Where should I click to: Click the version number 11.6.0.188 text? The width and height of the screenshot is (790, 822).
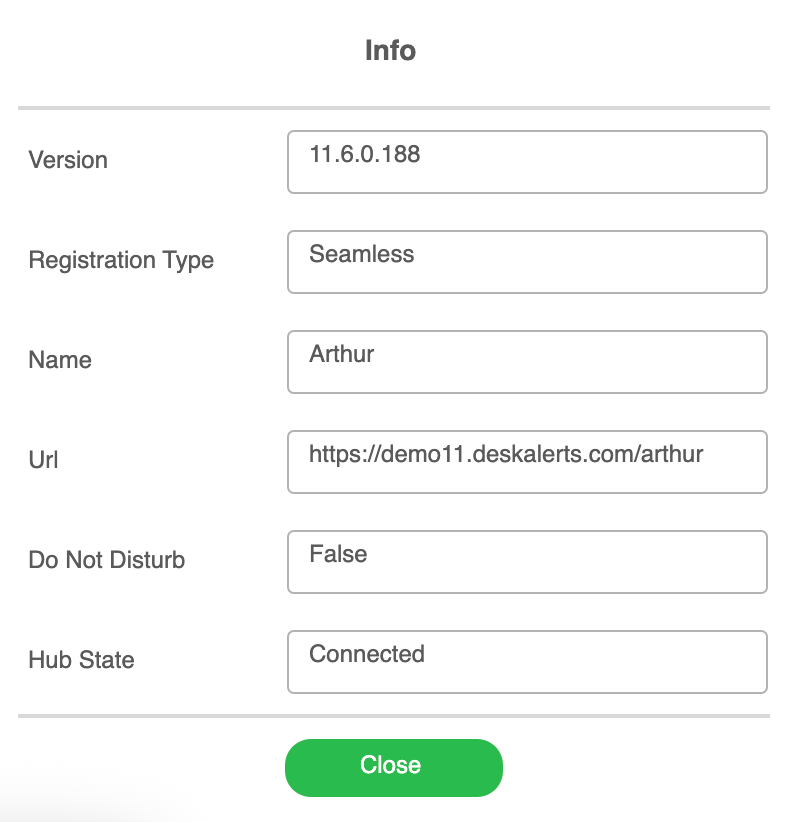pos(365,154)
